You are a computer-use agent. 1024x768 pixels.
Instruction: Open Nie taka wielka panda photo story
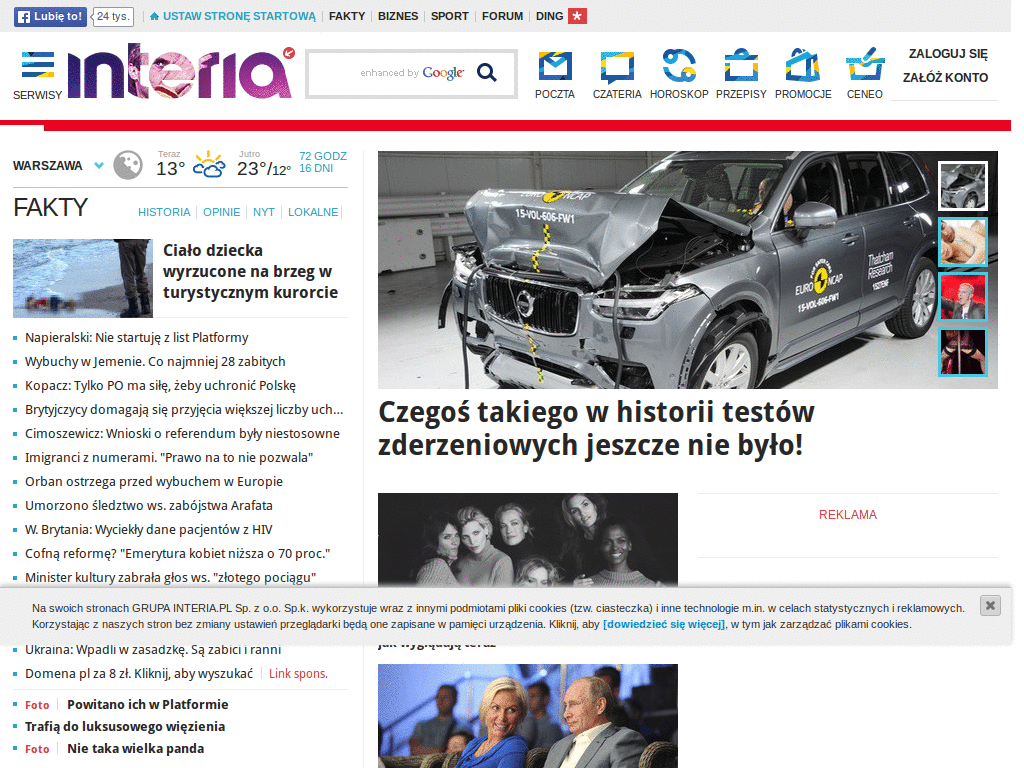135,749
